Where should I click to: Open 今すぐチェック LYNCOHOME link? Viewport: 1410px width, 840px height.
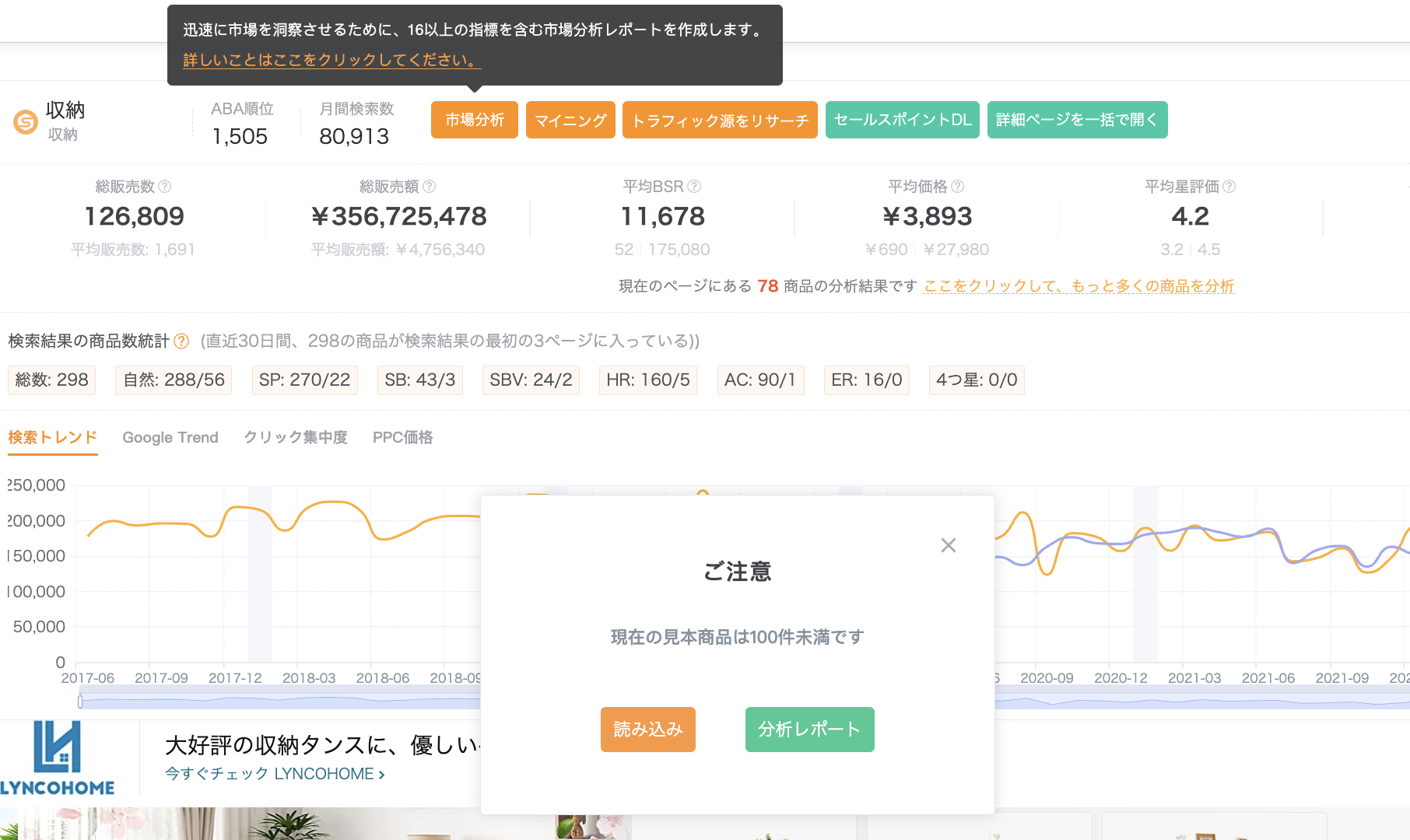(275, 774)
